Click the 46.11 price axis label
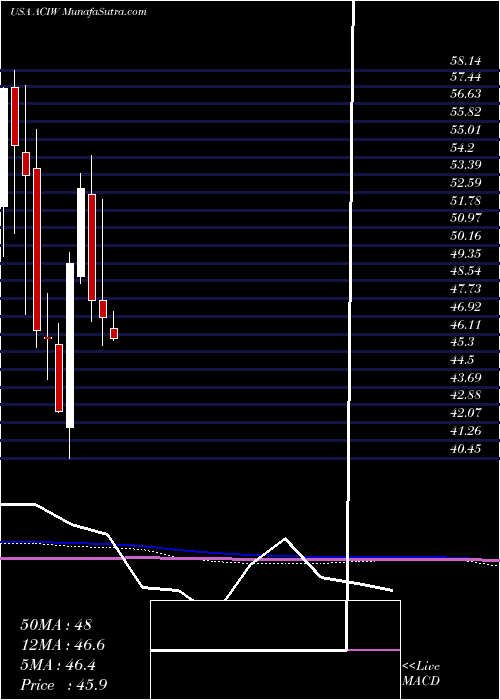500x700 pixels. tap(466, 325)
